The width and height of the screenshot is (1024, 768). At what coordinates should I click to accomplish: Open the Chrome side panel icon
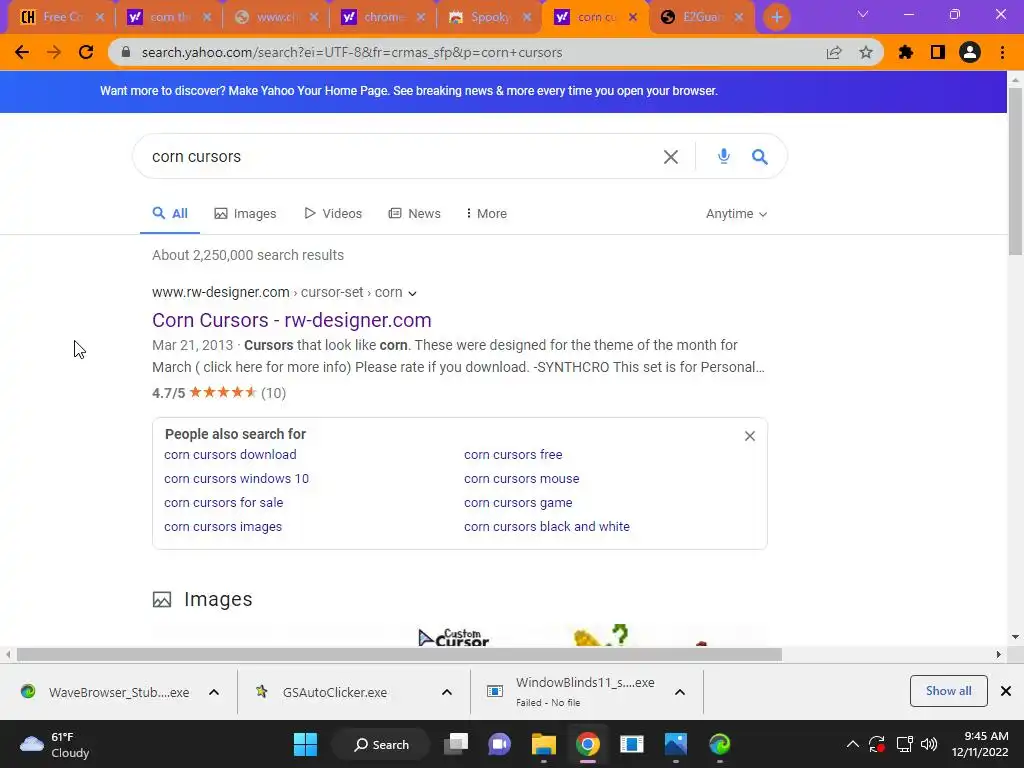point(938,52)
